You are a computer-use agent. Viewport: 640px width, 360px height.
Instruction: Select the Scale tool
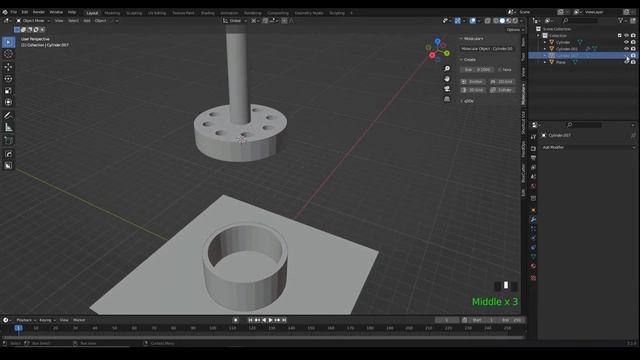[x=8, y=91]
